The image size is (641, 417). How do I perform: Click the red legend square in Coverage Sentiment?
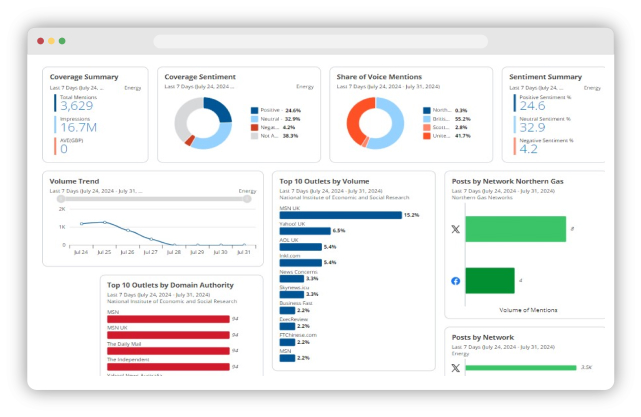point(255,128)
